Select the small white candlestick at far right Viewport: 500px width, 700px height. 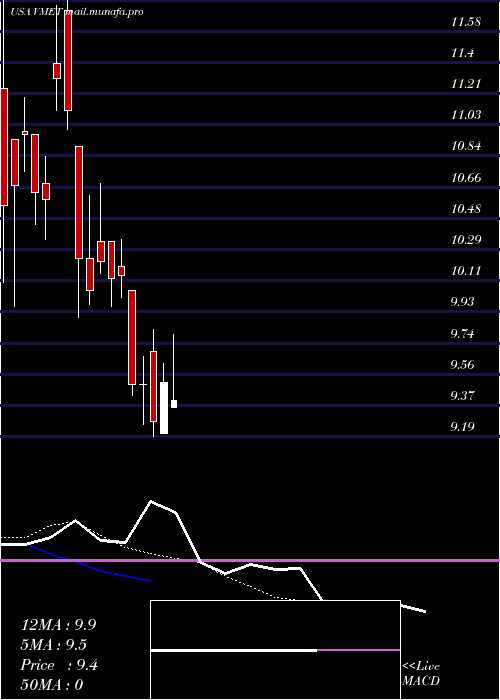click(x=174, y=404)
